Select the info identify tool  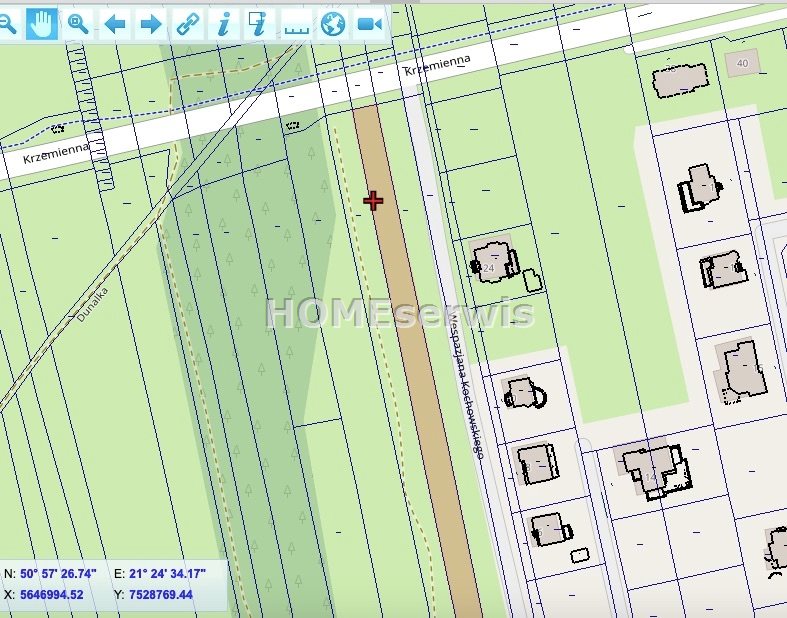tap(223, 24)
